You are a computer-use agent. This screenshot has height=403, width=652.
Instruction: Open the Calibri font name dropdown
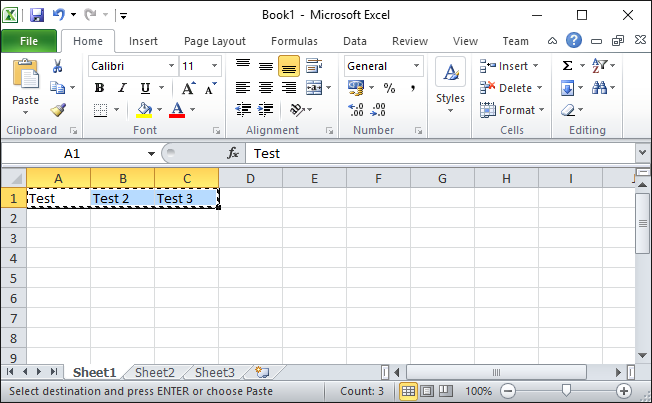tap(171, 66)
